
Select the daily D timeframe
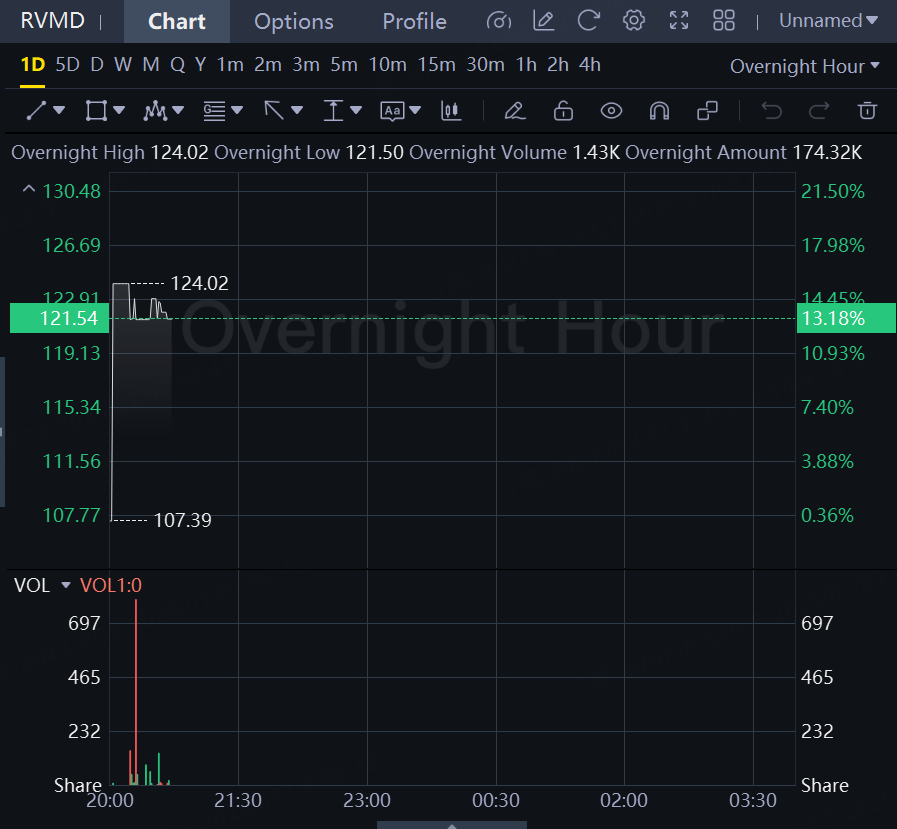tap(97, 65)
